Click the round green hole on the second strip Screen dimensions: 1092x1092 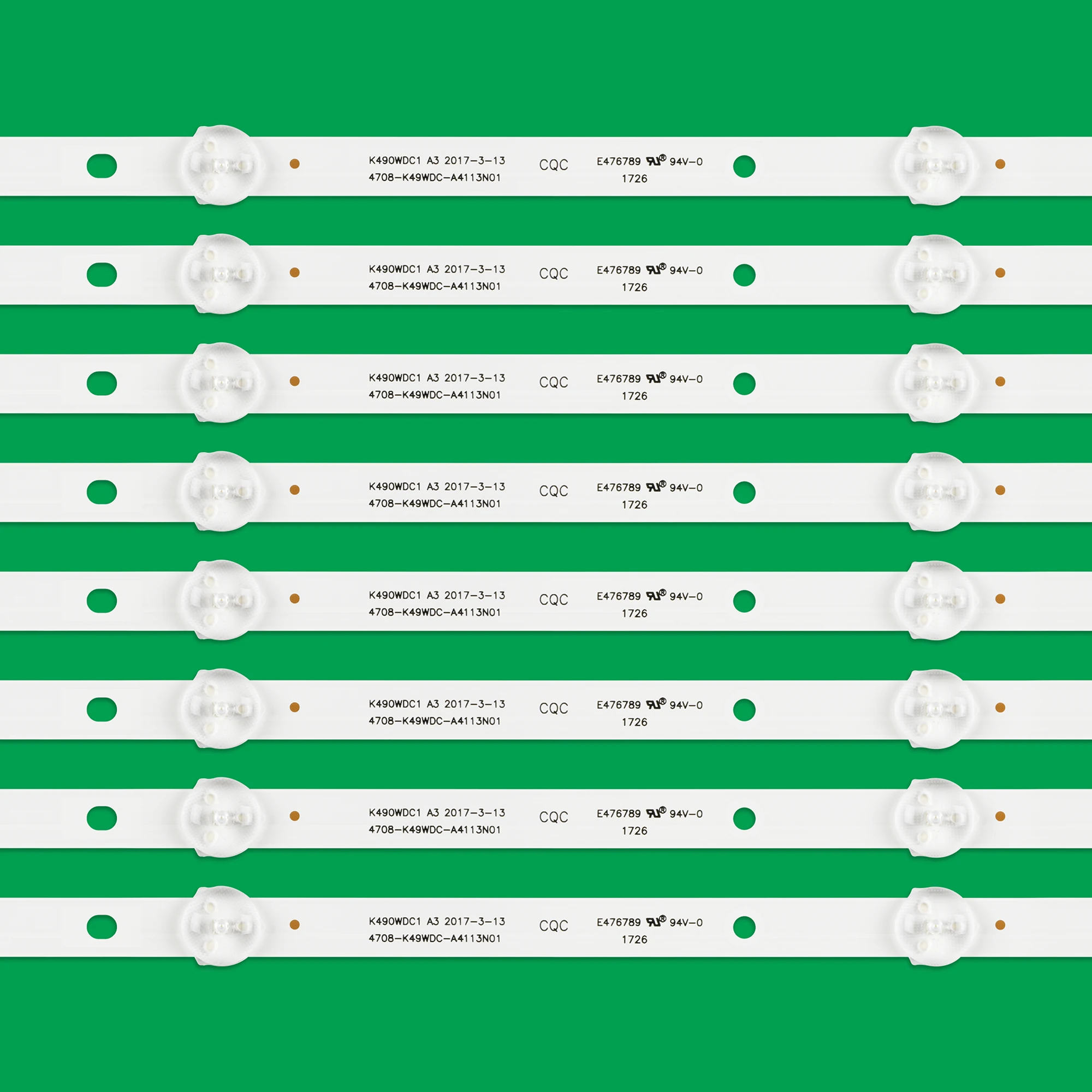pos(744,275)
